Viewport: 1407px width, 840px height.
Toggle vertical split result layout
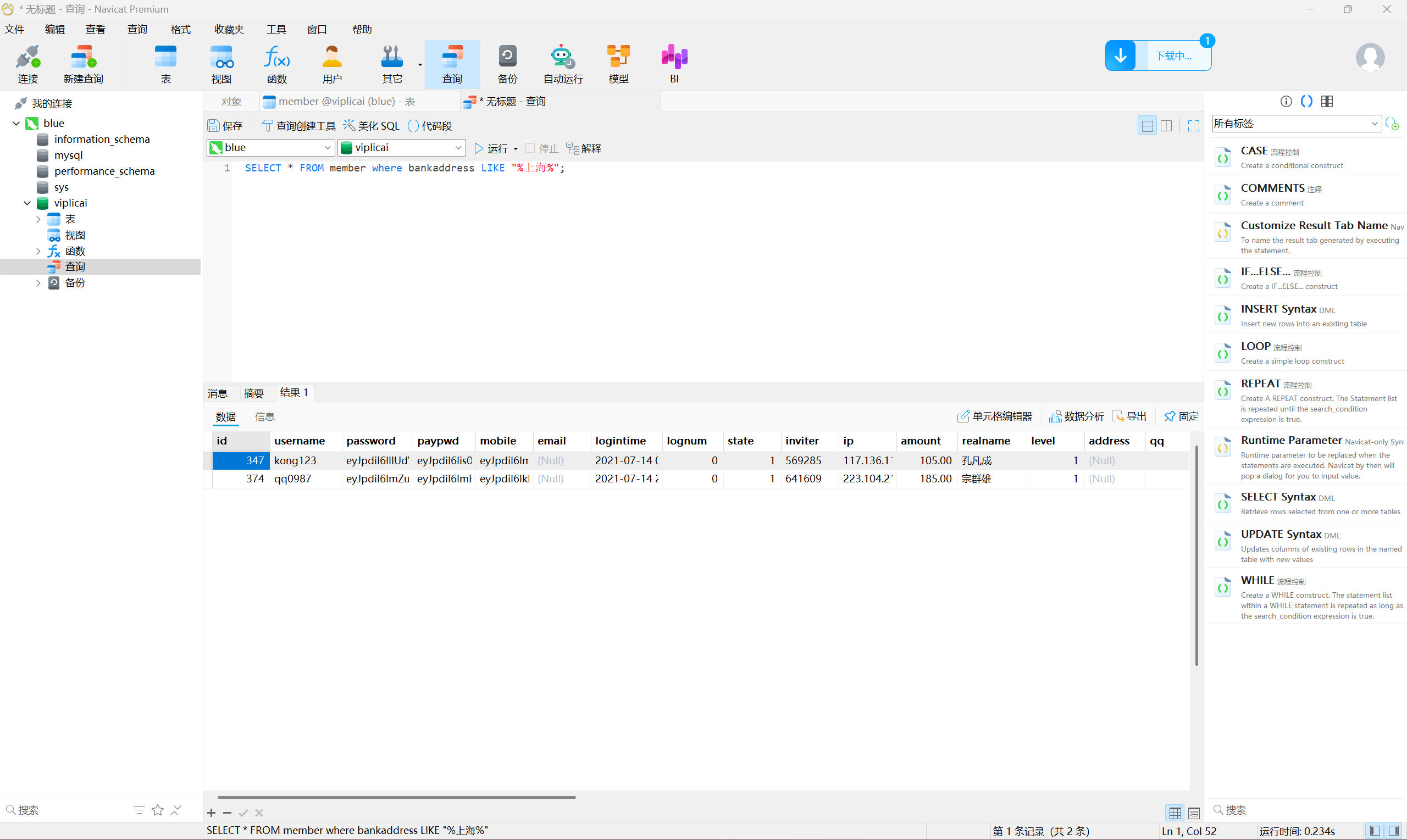(x=1166, y=126)
